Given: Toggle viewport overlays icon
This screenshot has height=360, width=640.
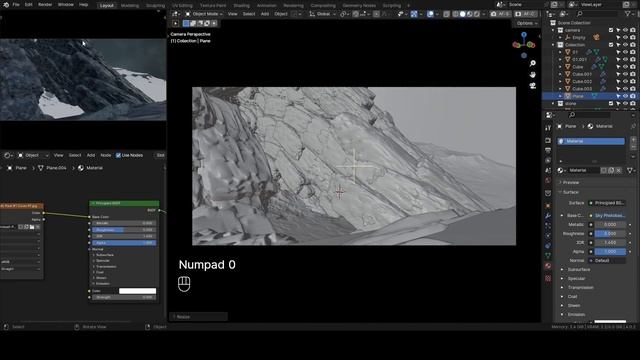Looking at the screenshot, I should (430, 14).
